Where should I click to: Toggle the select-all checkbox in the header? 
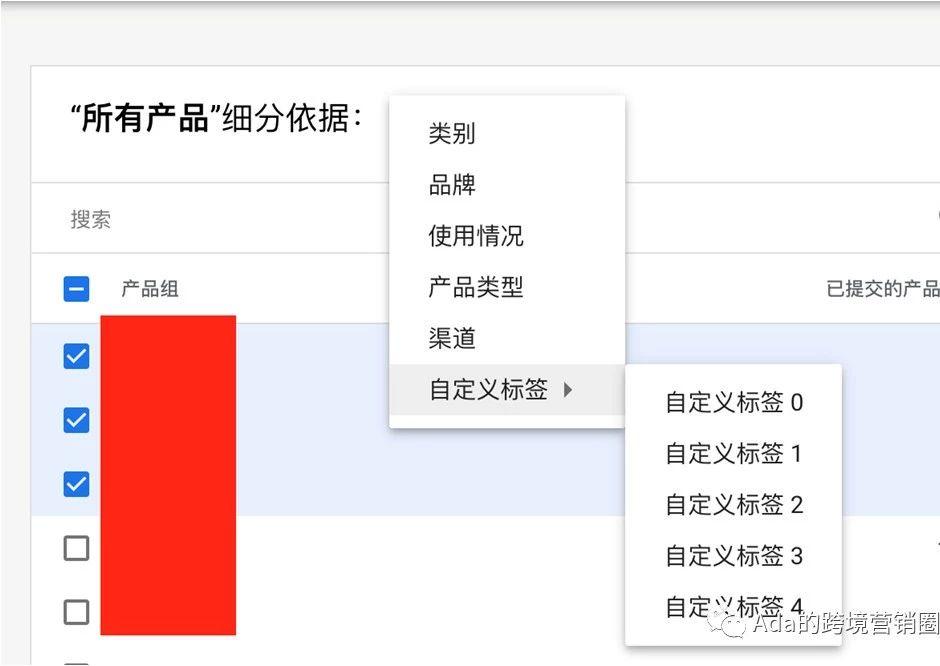[76, 288]
